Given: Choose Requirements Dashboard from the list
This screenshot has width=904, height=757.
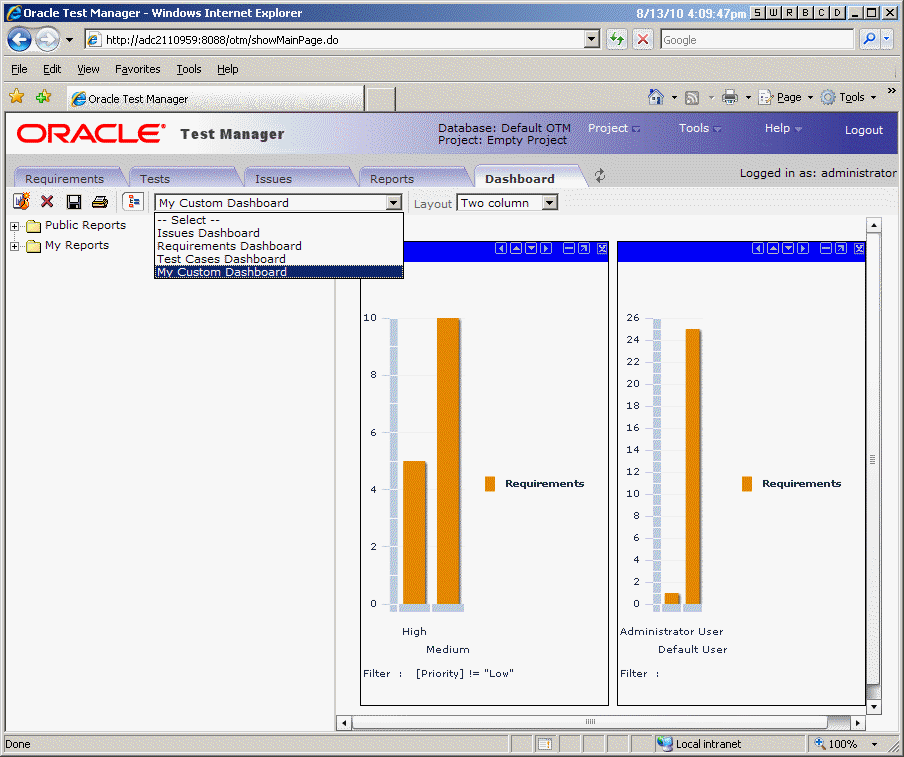Looking at the screenshot, I should click(x=278, y=246).
